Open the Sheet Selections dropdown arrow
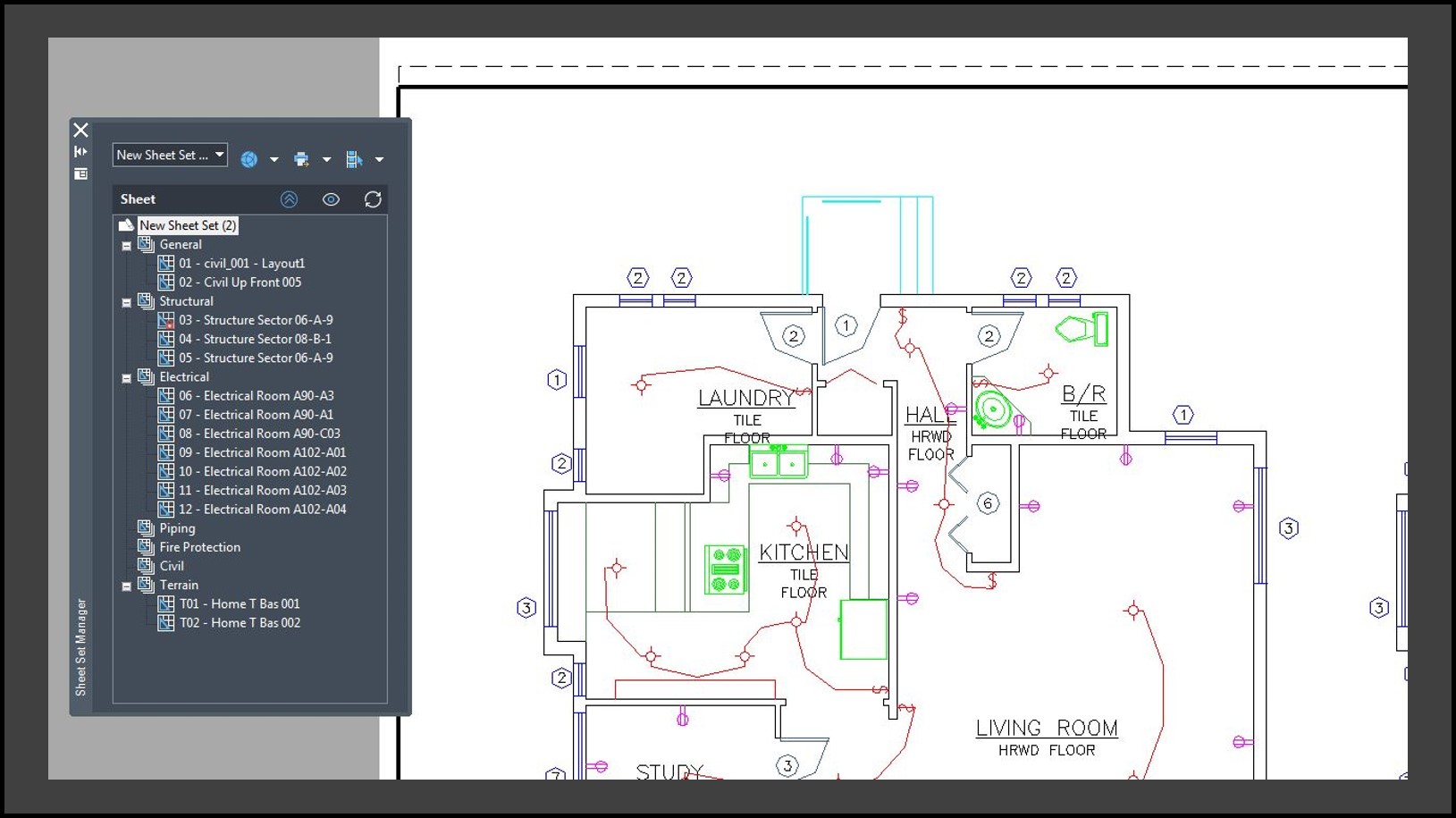 [x=379, y=160]
